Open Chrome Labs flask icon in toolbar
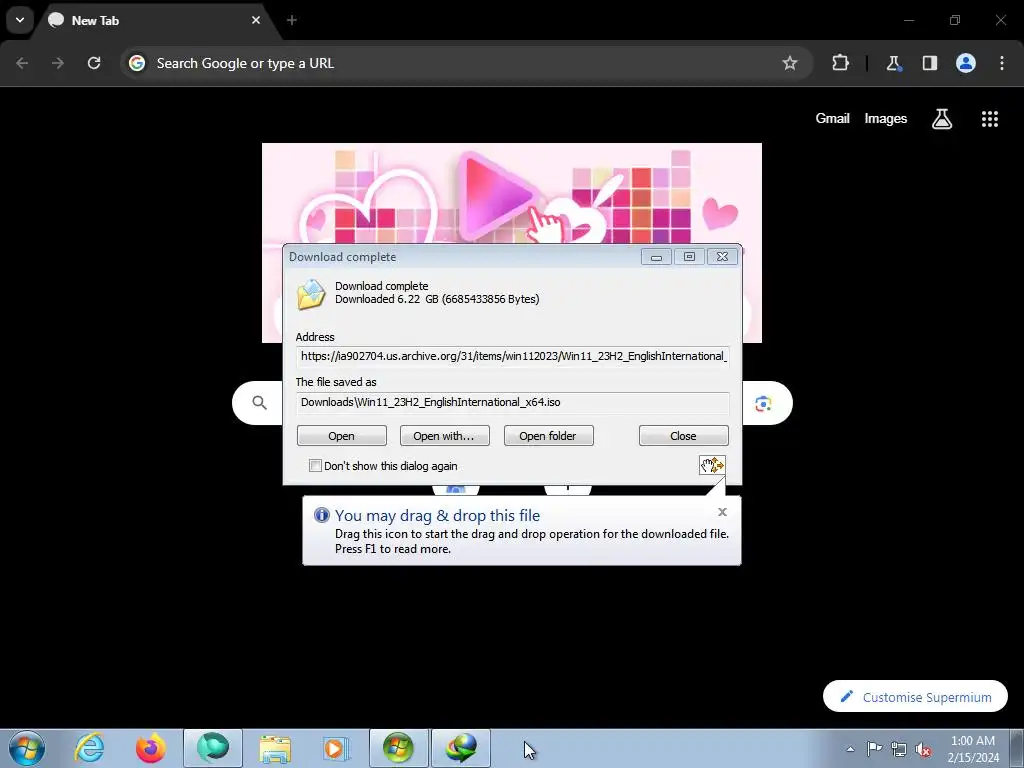Viewport: 1024px width, 768px height. click(x=893, y=63)
